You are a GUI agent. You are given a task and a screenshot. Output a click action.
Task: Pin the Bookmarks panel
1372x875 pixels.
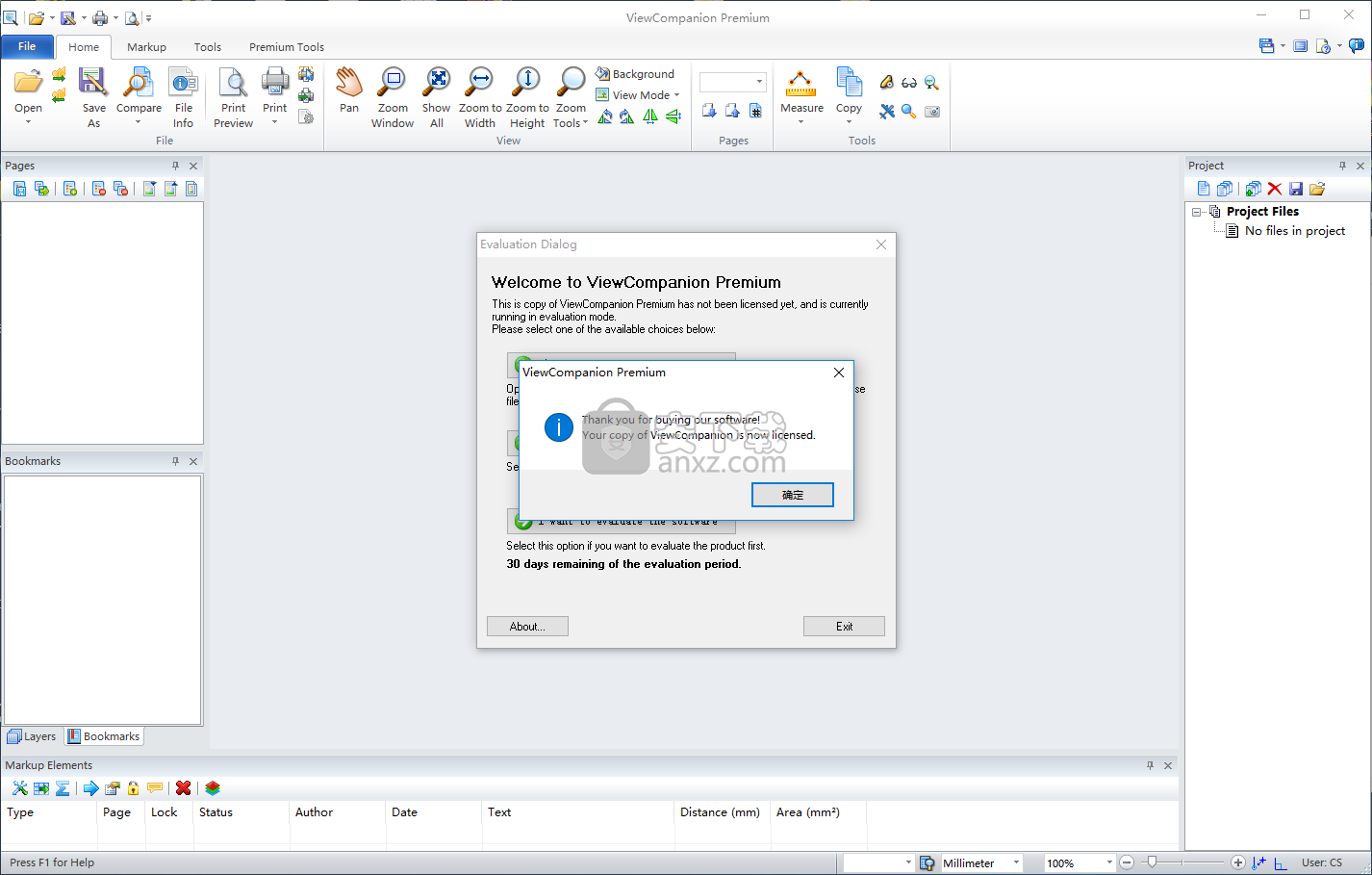point(175,461)
